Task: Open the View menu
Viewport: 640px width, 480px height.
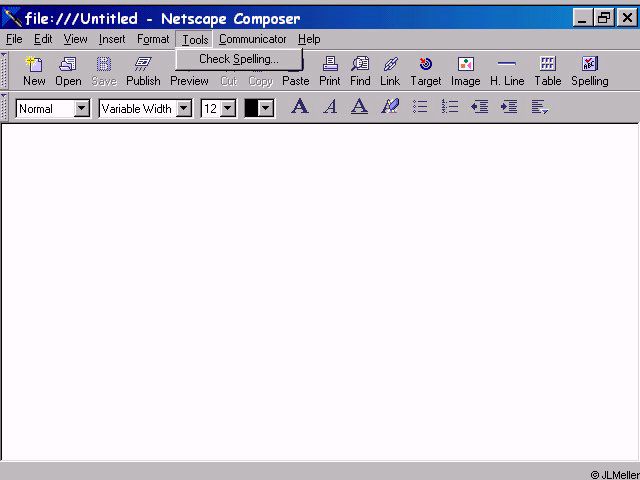Action: [76, 39]
